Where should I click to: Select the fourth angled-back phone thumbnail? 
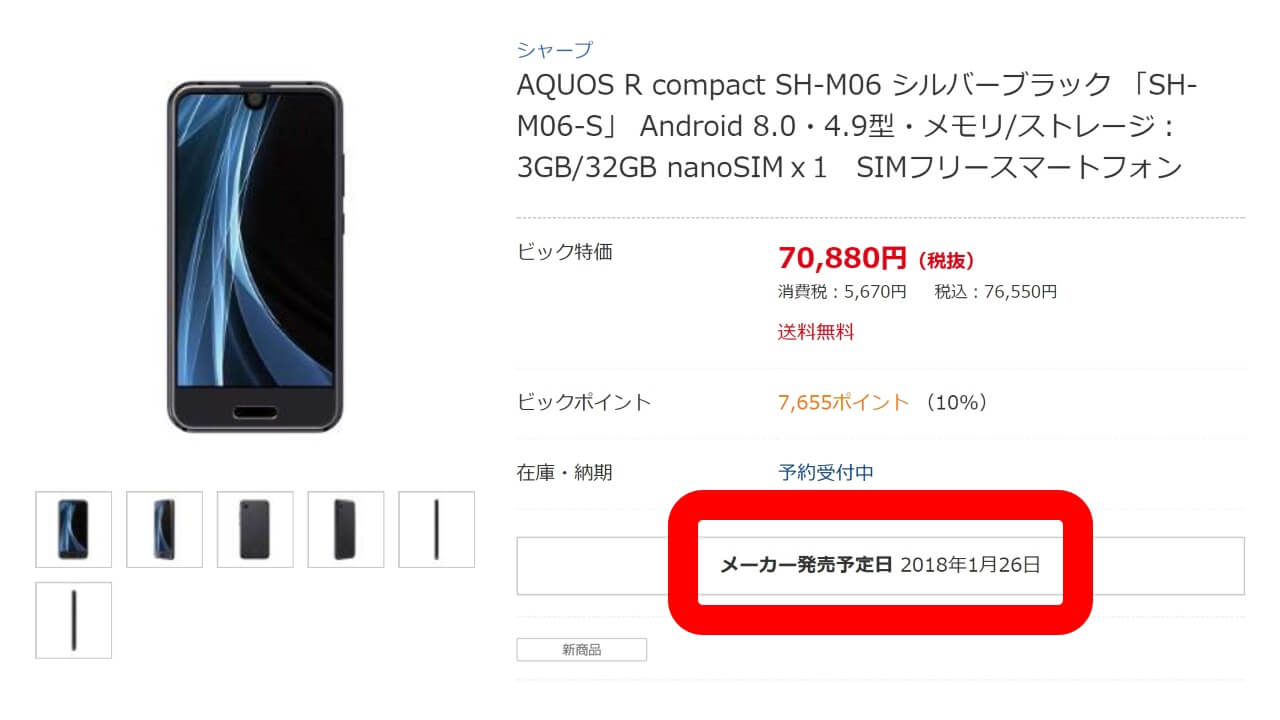click(x=346, y=529)
